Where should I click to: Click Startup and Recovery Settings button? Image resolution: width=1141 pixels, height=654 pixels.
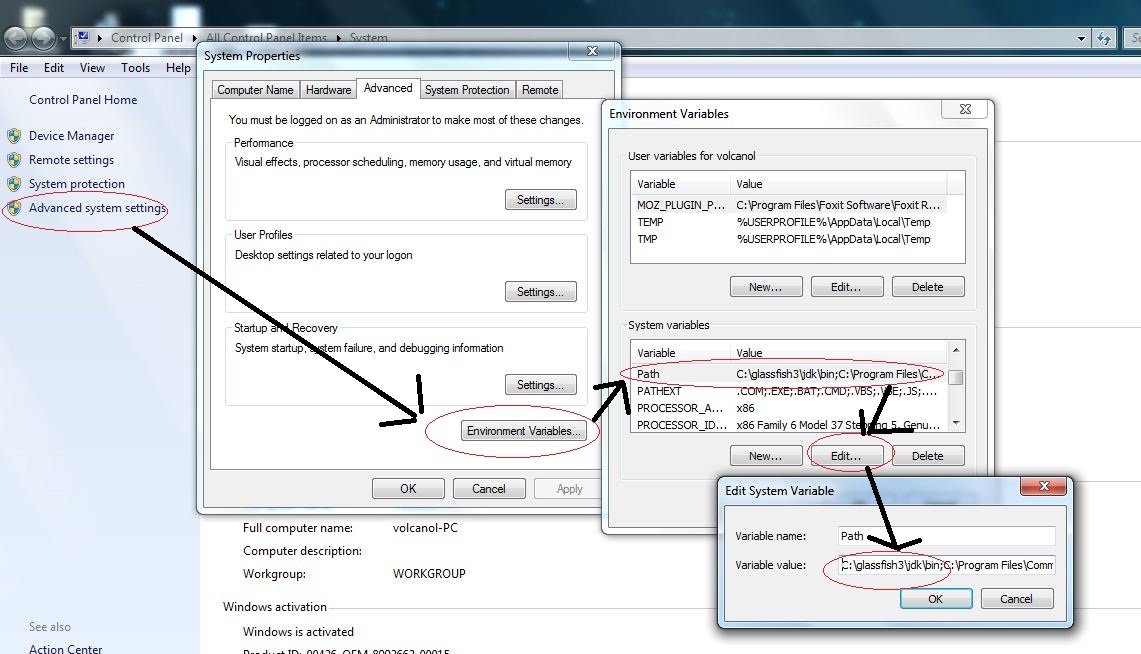pos(541,385)
